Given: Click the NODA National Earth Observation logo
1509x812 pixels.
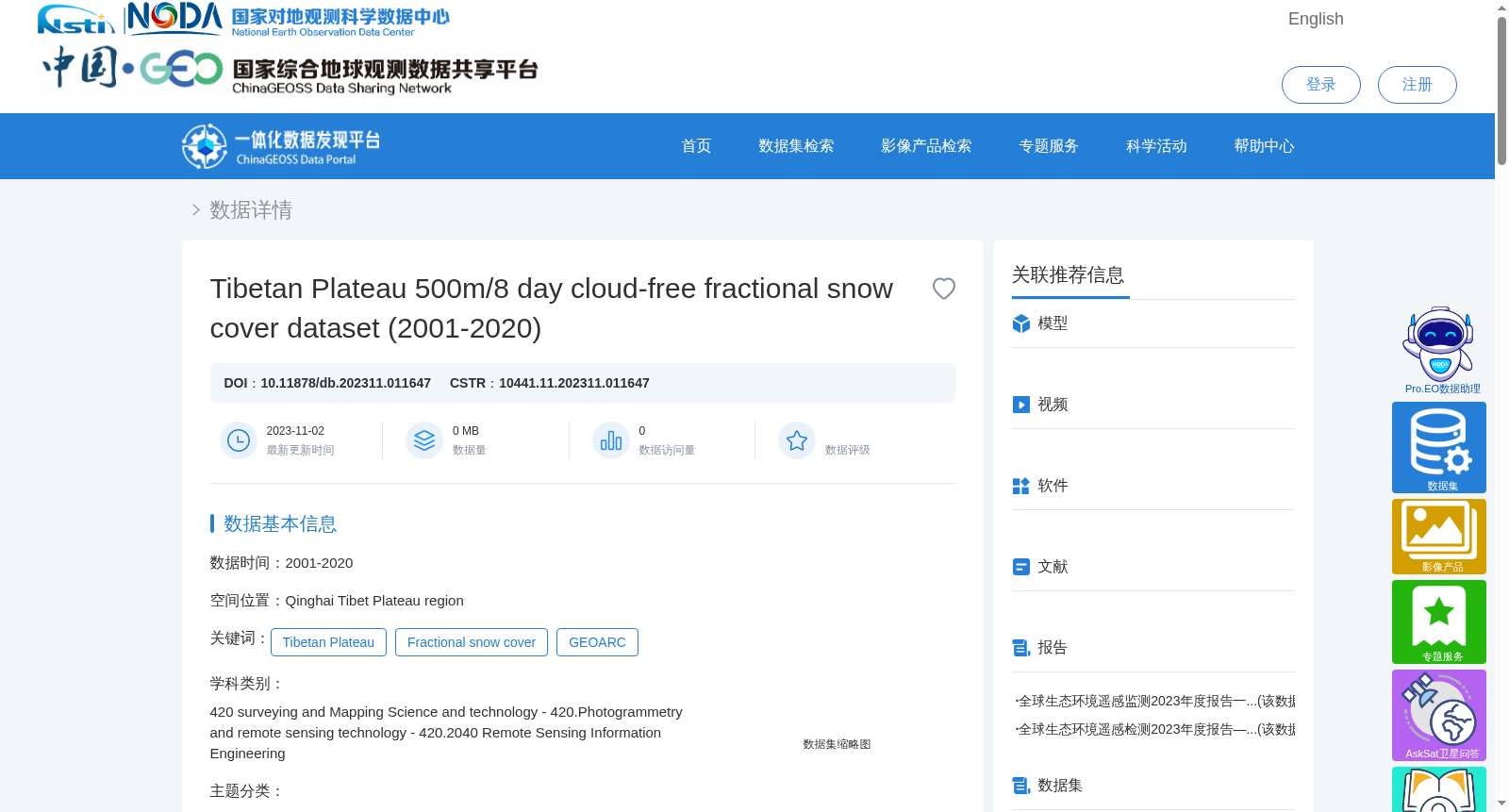Looking at the screenshot, I should 288,19.
